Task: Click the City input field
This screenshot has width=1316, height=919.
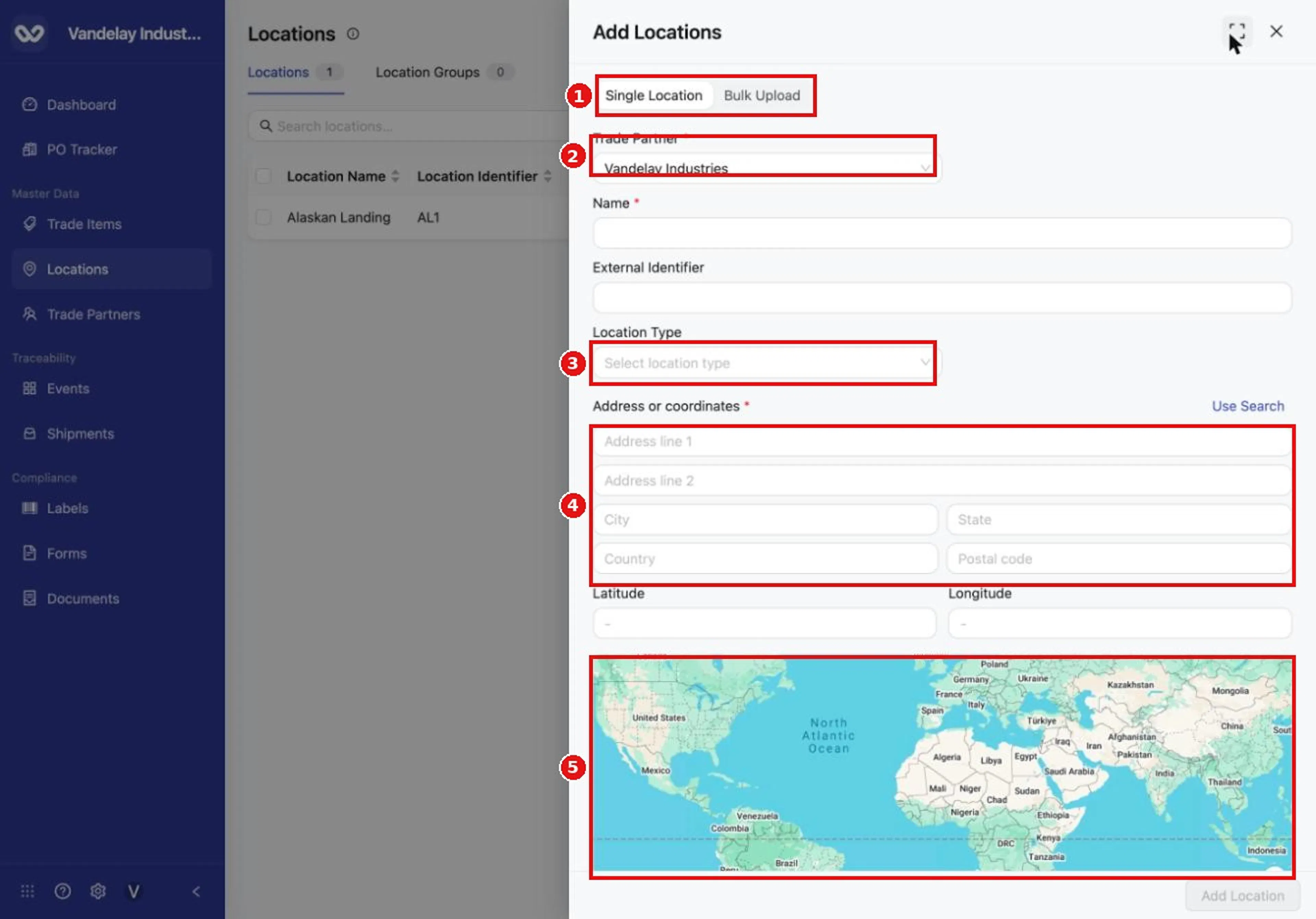Action: (766, 520)
